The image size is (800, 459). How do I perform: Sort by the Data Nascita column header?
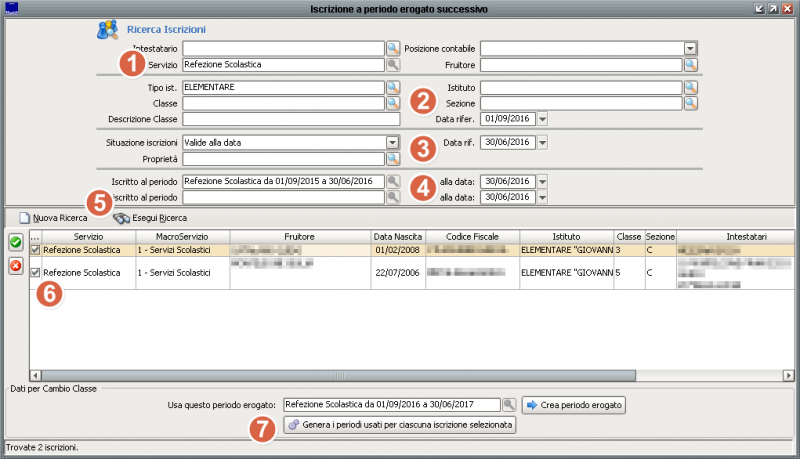point(398,236)
